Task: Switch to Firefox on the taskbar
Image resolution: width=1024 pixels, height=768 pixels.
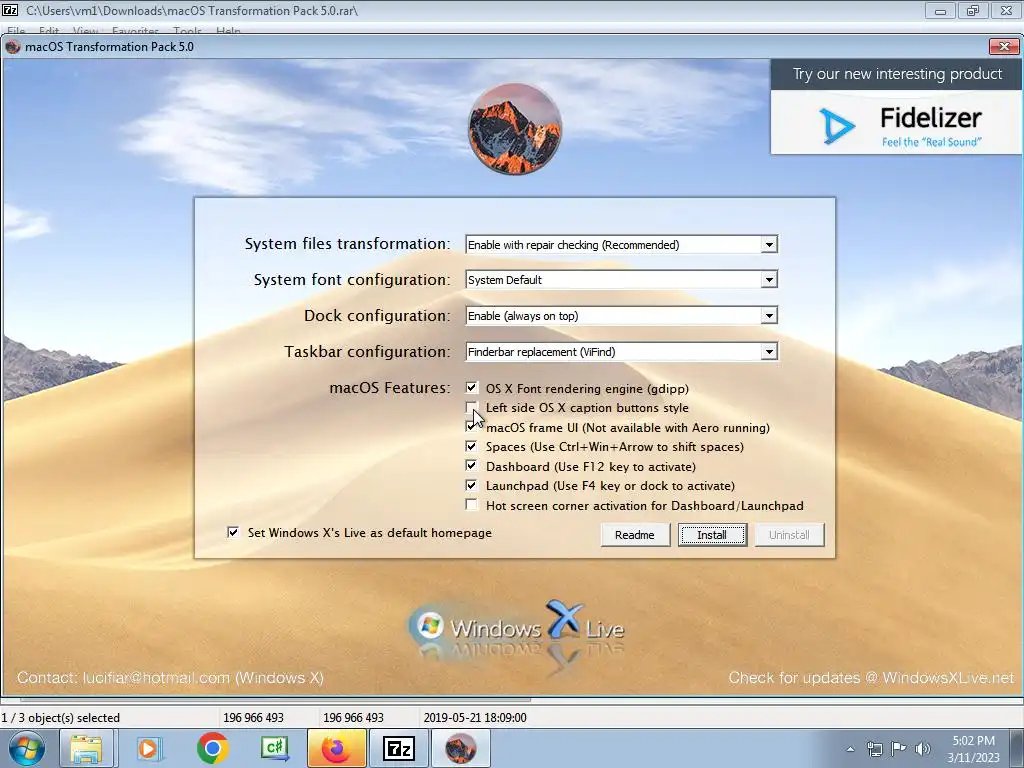Action: [336, 748]
